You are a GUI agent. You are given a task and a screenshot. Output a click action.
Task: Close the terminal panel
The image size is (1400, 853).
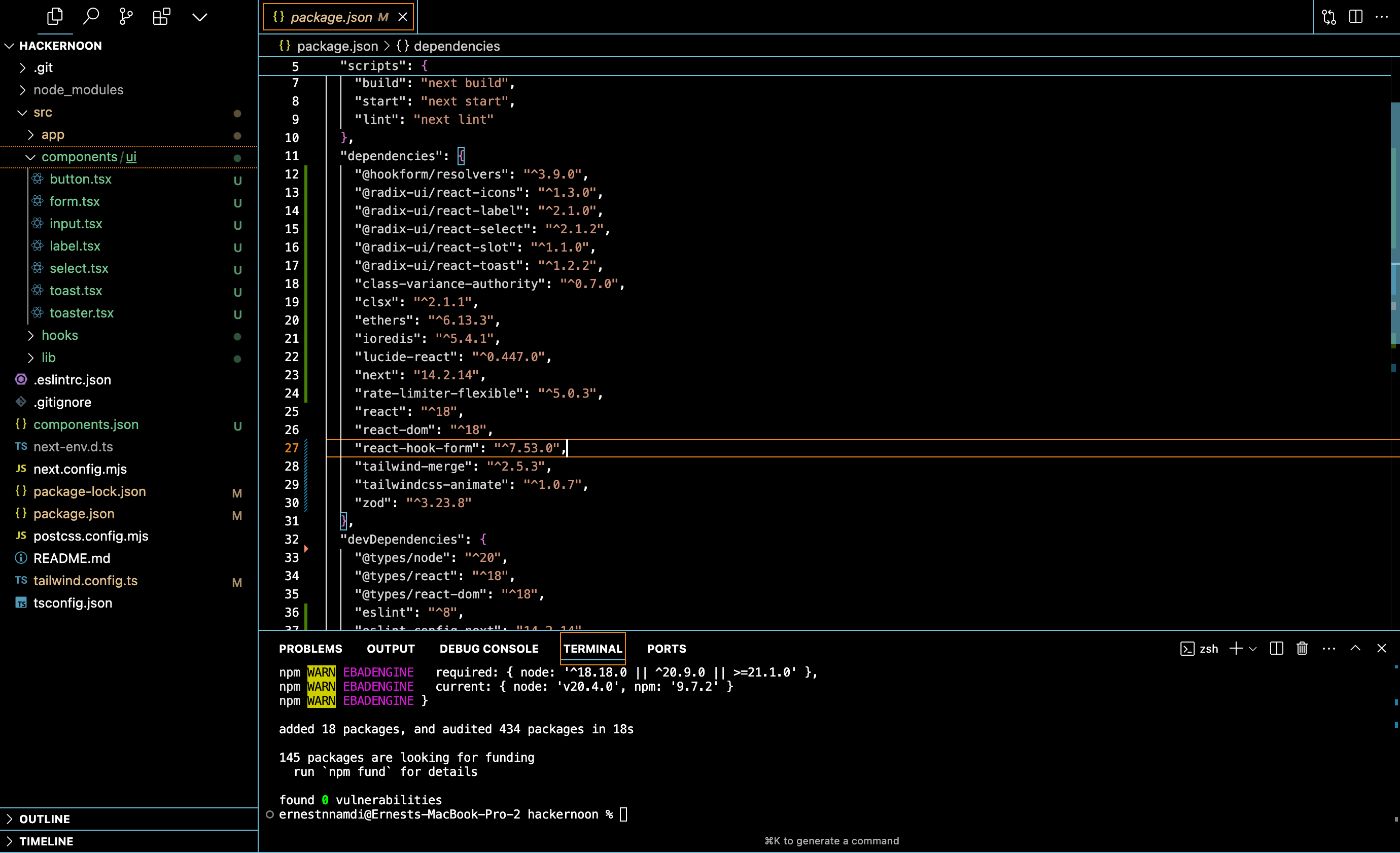click(x=1382, y=648)
